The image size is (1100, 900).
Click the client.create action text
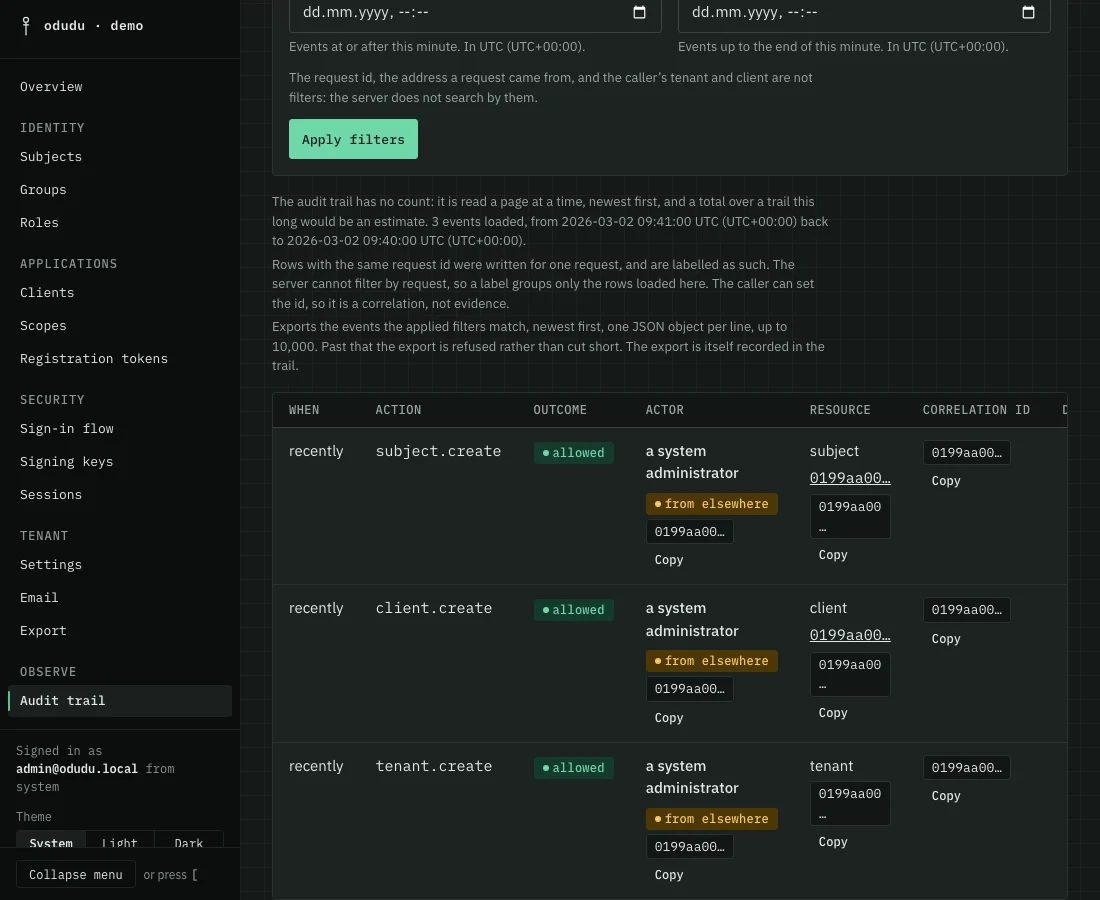(x=434, y=608)
